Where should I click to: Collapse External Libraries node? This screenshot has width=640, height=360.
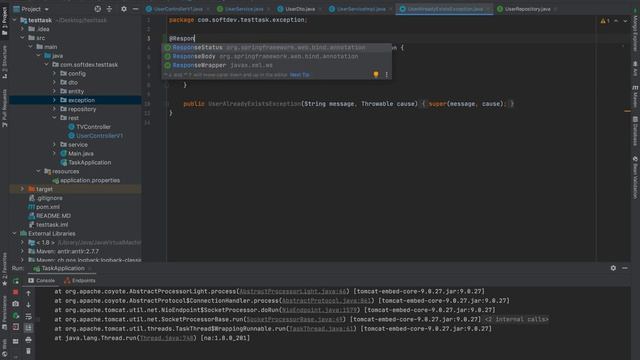(14, 233)
